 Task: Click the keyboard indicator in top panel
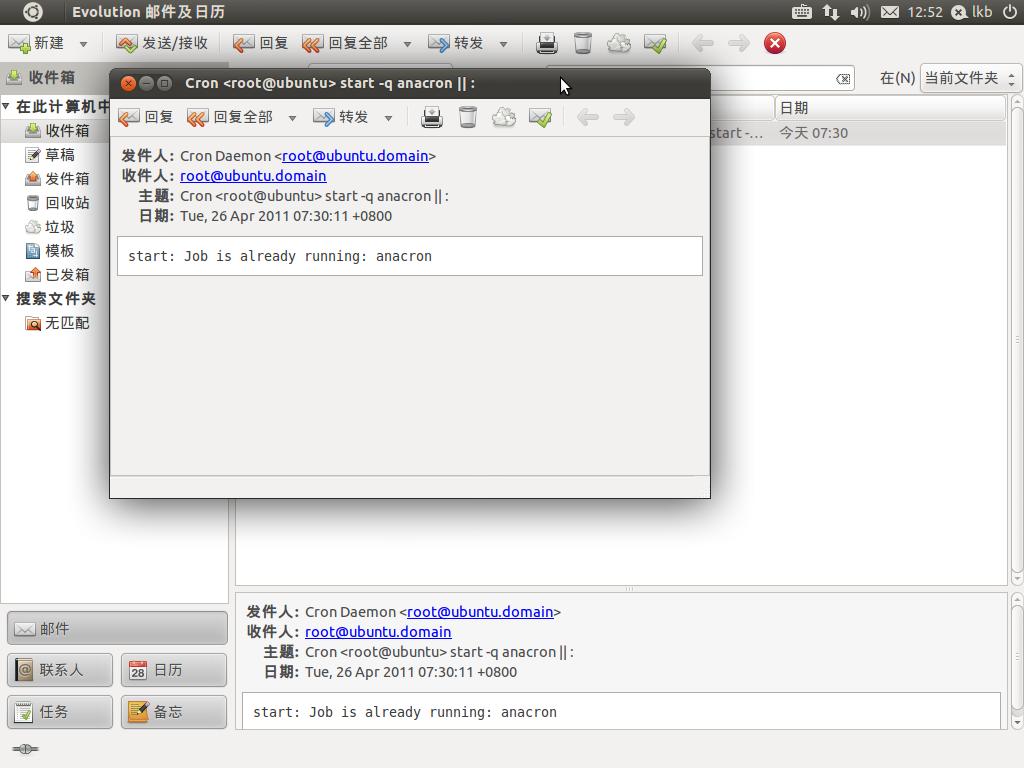(x=801, y=12)
